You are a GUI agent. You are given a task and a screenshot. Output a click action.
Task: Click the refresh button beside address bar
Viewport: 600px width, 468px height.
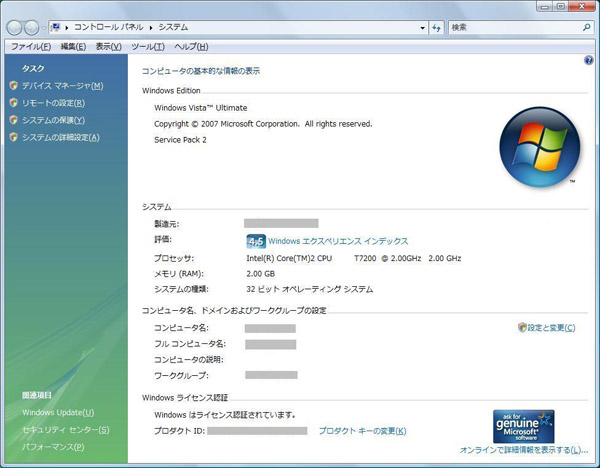click(436, 28)
